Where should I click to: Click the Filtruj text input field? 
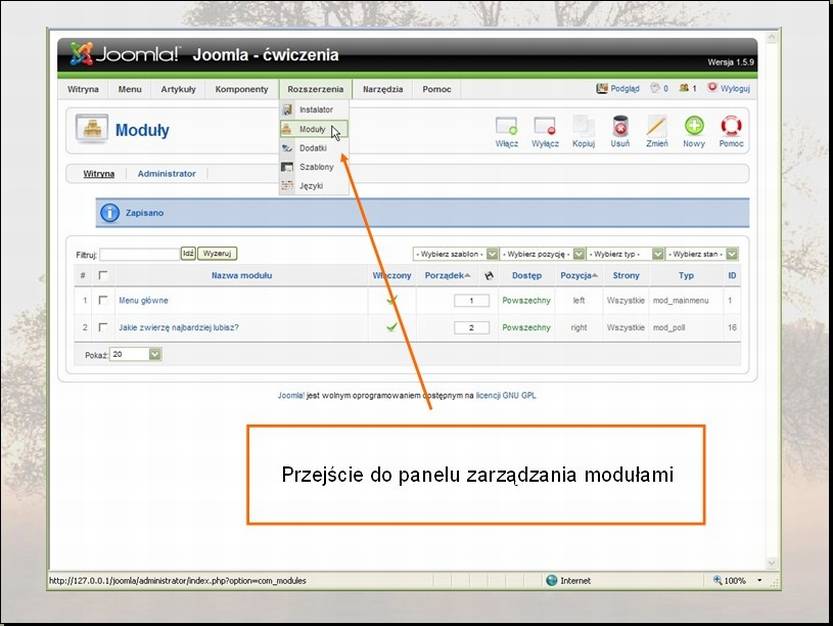tap(140, 254)
